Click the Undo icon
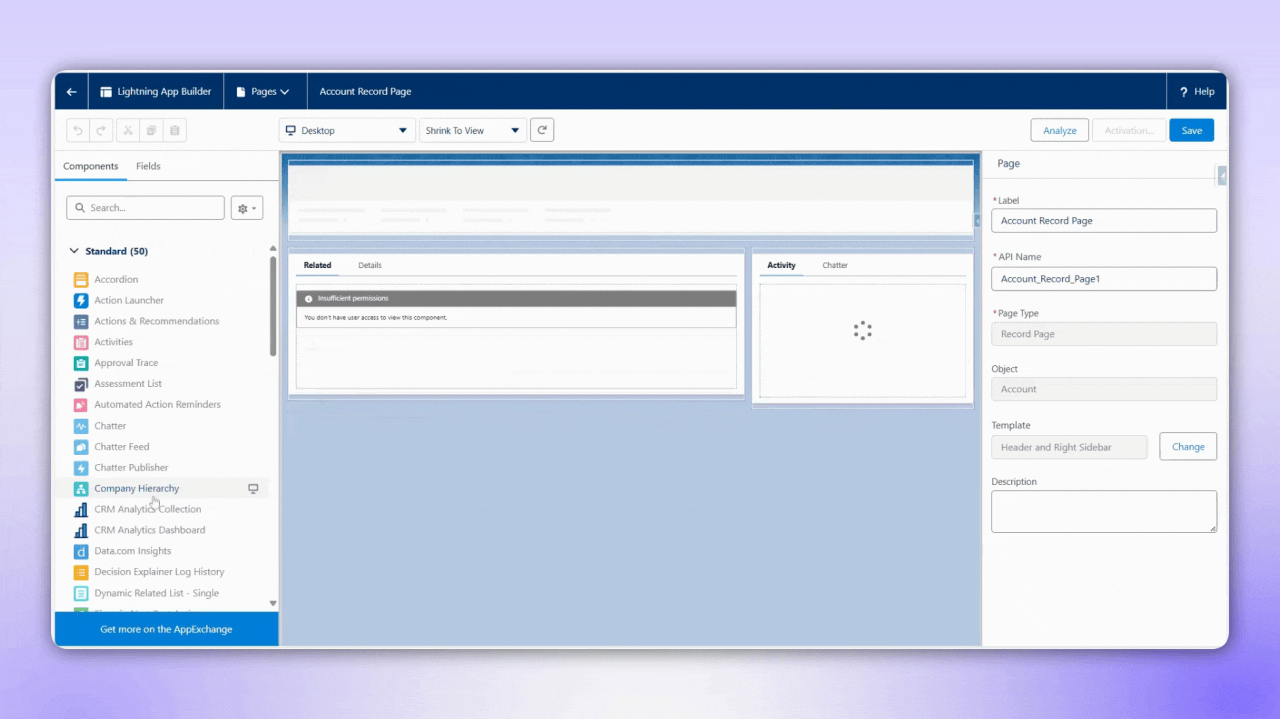Screen dimensions: 1280x719 78,130
